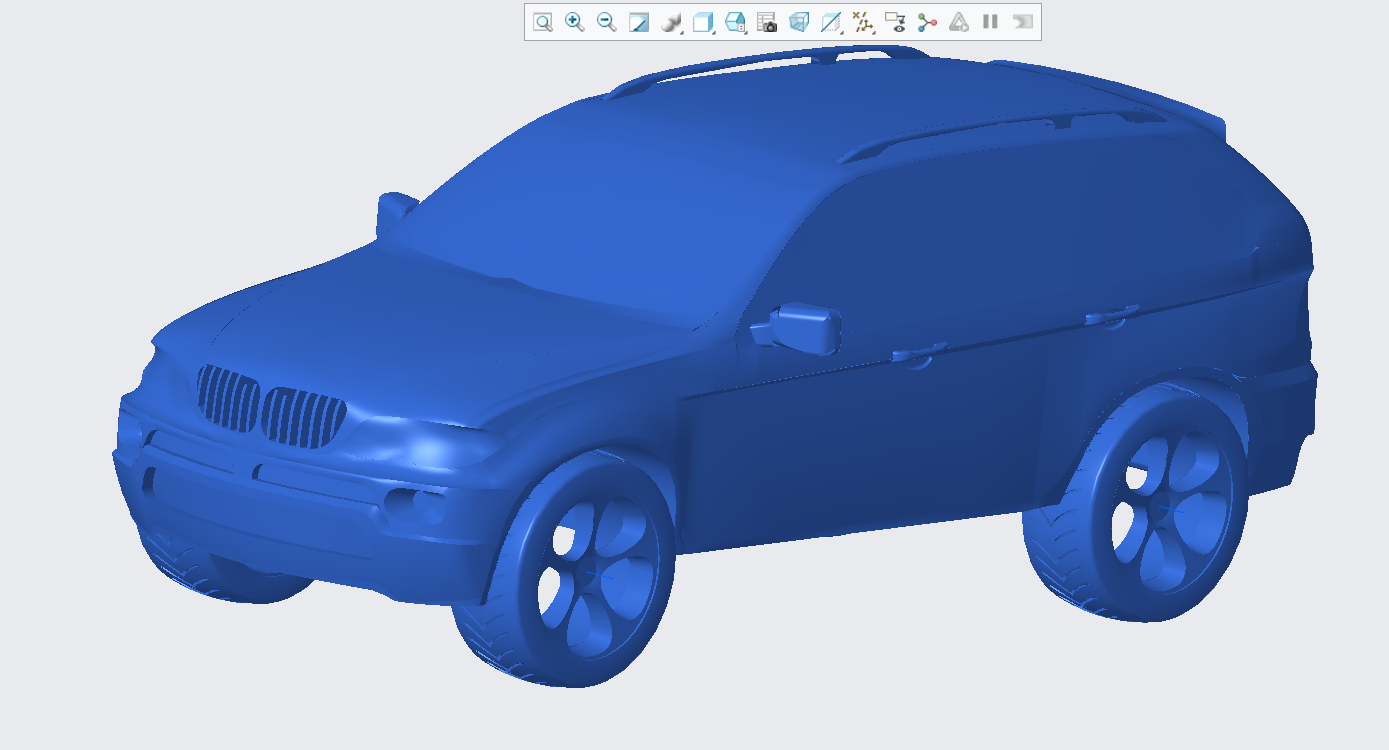
Task: Open the rendering options sphere dropdown
Action: point(672,22)
